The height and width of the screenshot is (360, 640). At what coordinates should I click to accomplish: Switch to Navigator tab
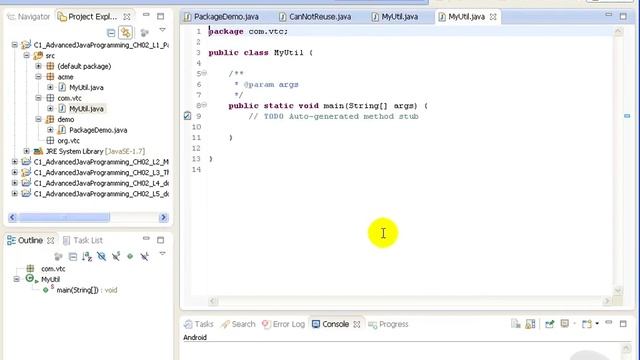coord(29,17)
